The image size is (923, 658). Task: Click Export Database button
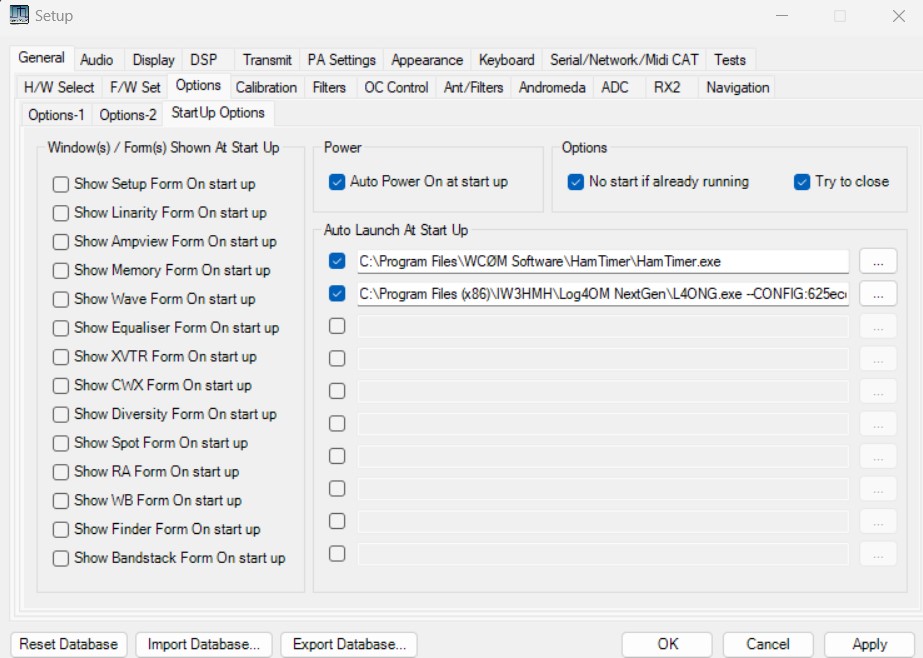349,645
